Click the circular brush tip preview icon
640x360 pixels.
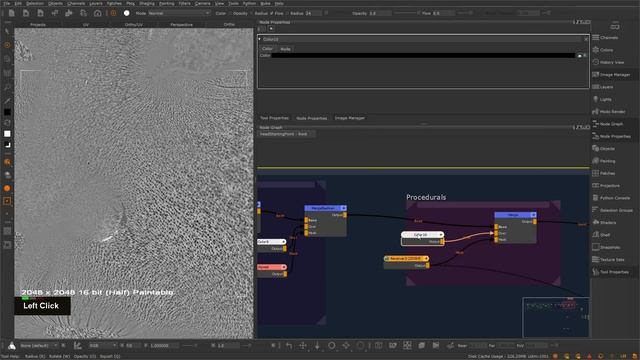point(127,13)
